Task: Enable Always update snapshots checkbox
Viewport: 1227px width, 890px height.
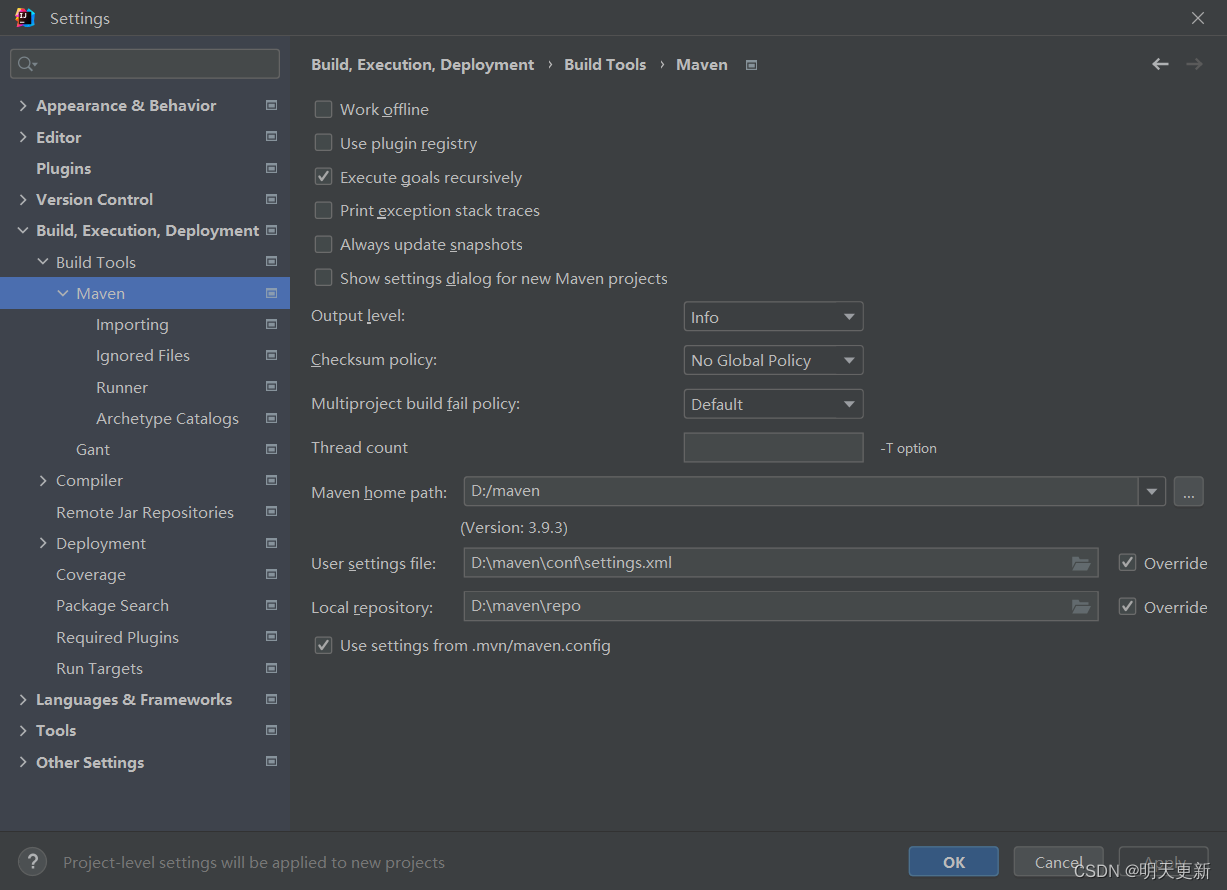Action: pos(323,244)
